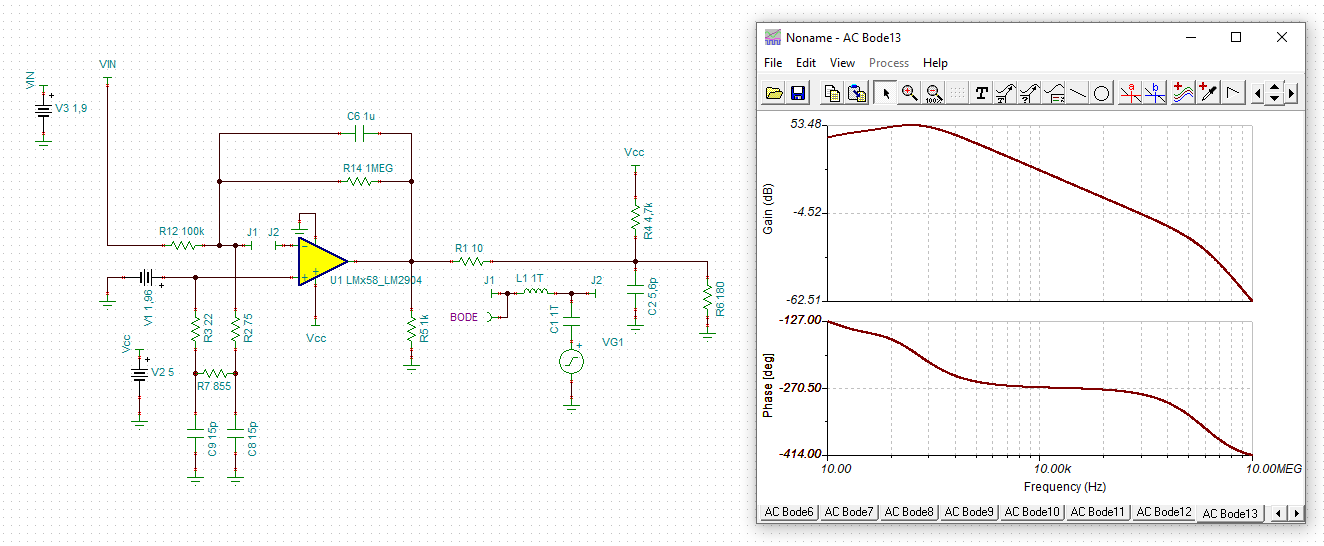The width and height of the screenshot is (1324, 546).
Task: Open the Help menu
Action: tap(935, 62)
